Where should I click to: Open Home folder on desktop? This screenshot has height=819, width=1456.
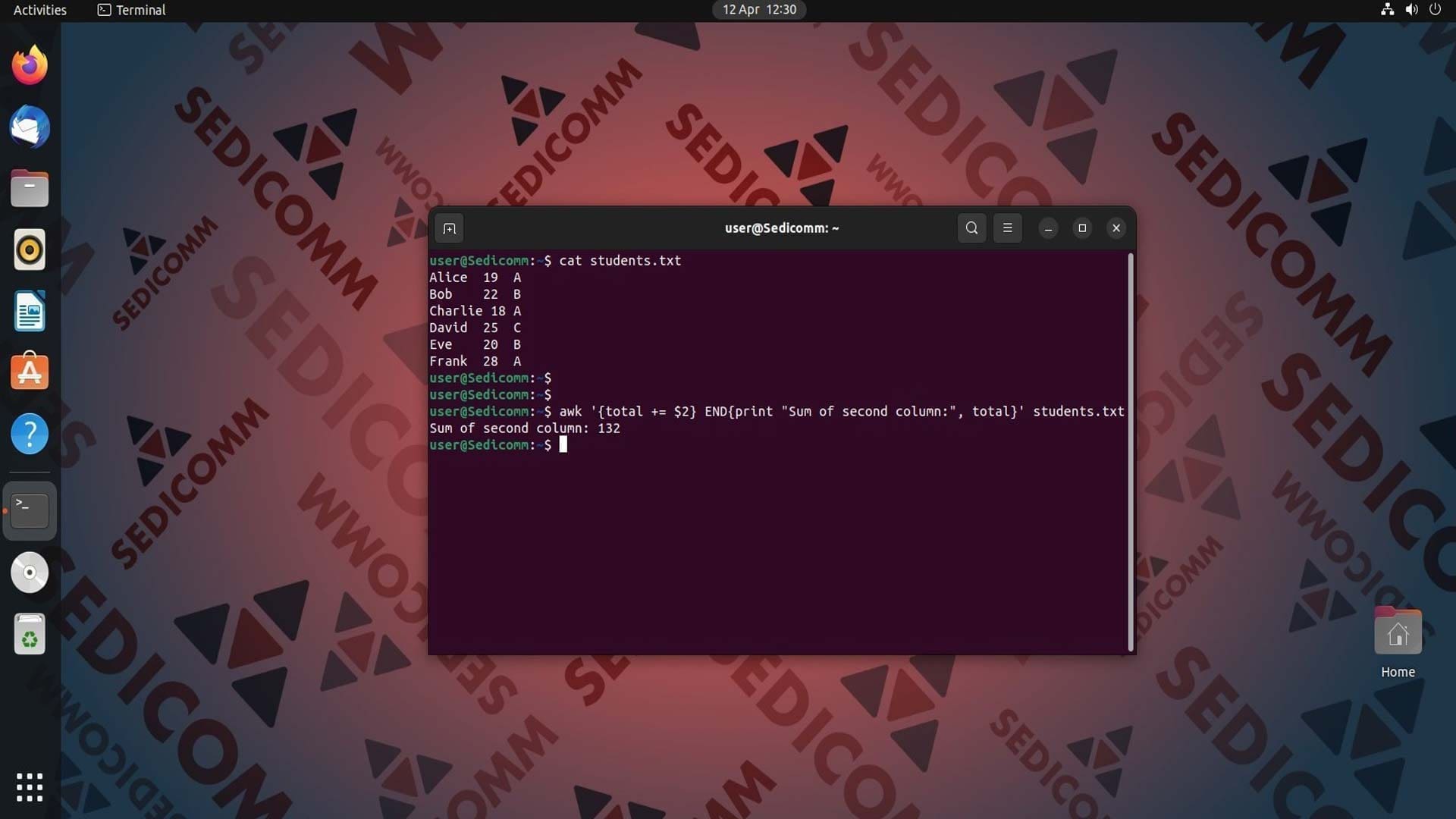[1398, 643]
